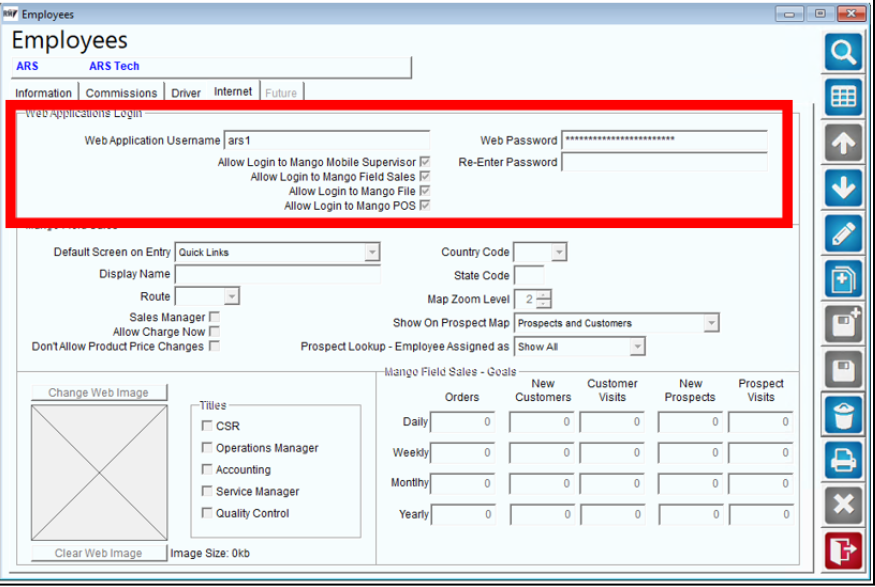The height and width of the screenshot is (587, 875).
Task: Click the Yearly Orders goal field
Action: [463, 515]
